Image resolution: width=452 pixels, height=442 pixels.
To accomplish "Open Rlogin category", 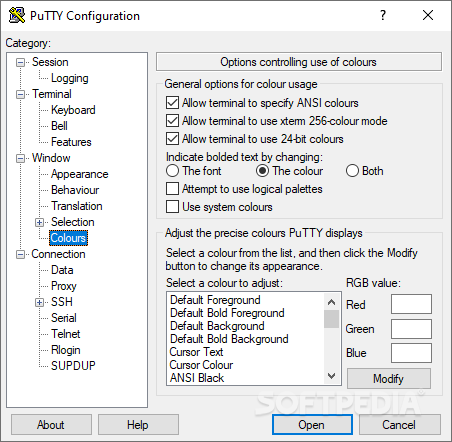I will (x=66, y=350).
